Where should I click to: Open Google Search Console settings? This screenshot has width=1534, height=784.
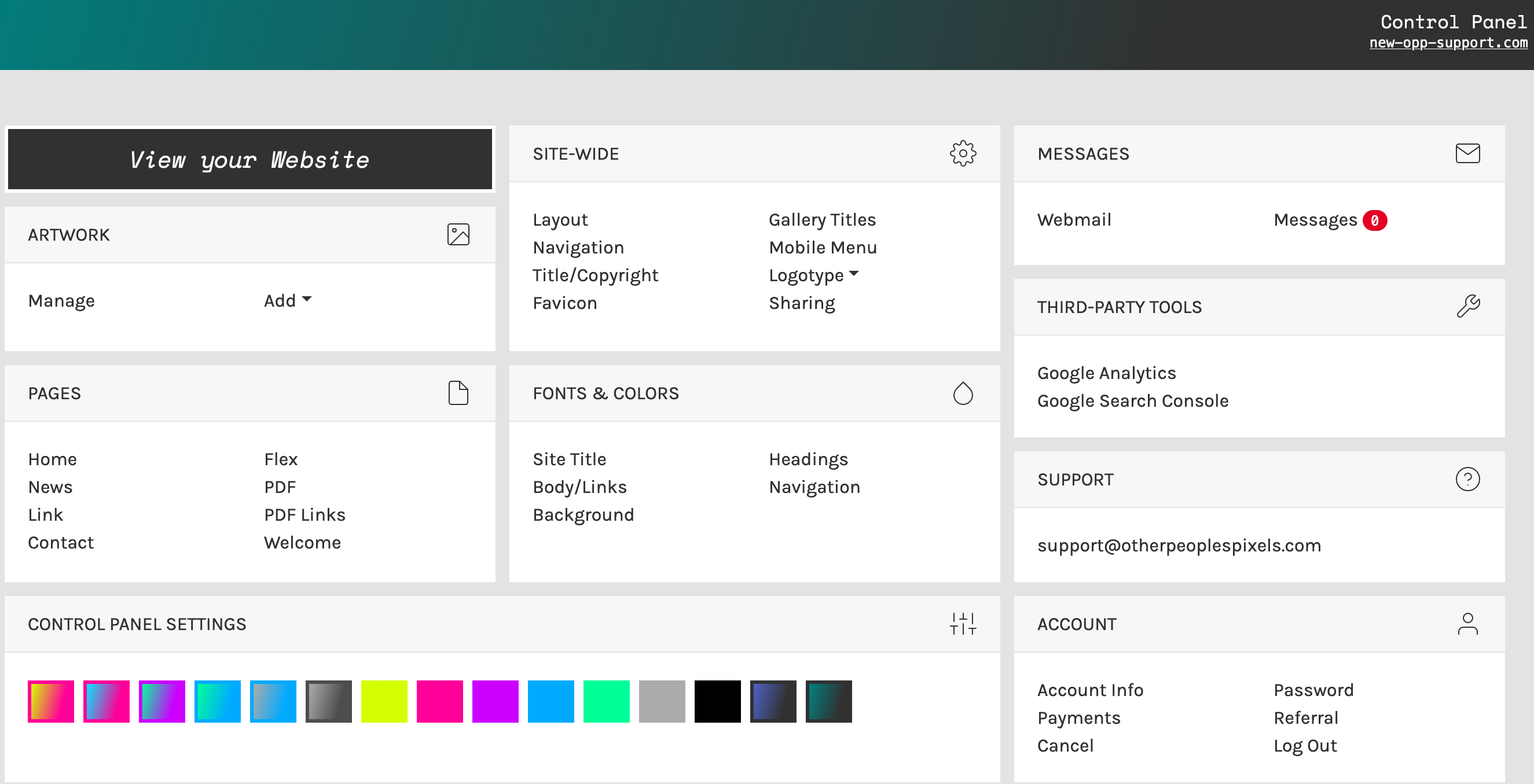(x=1132, y=400)
